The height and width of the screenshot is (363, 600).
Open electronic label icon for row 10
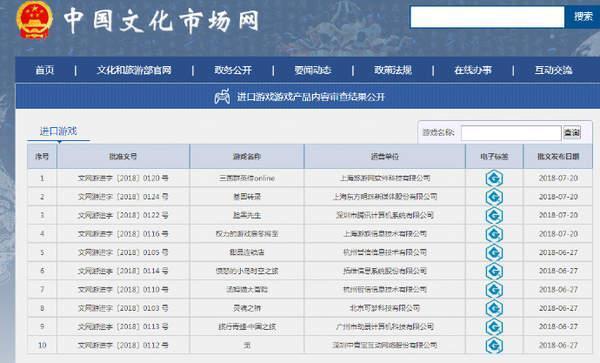point(494,345)
